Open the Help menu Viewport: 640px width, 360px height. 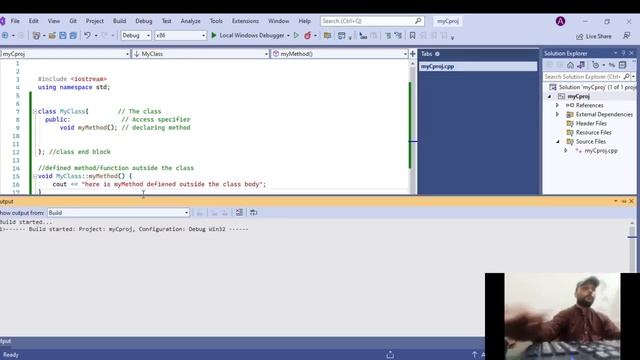[x=304, y=21]
